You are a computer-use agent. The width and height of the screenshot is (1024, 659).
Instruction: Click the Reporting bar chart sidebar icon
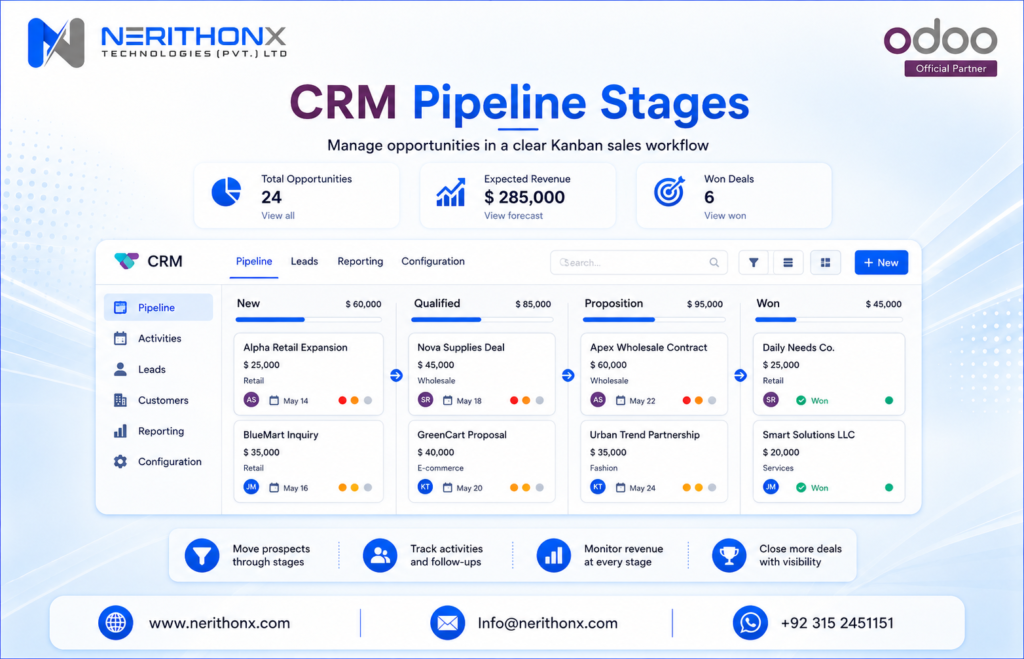tap(120, 431)
